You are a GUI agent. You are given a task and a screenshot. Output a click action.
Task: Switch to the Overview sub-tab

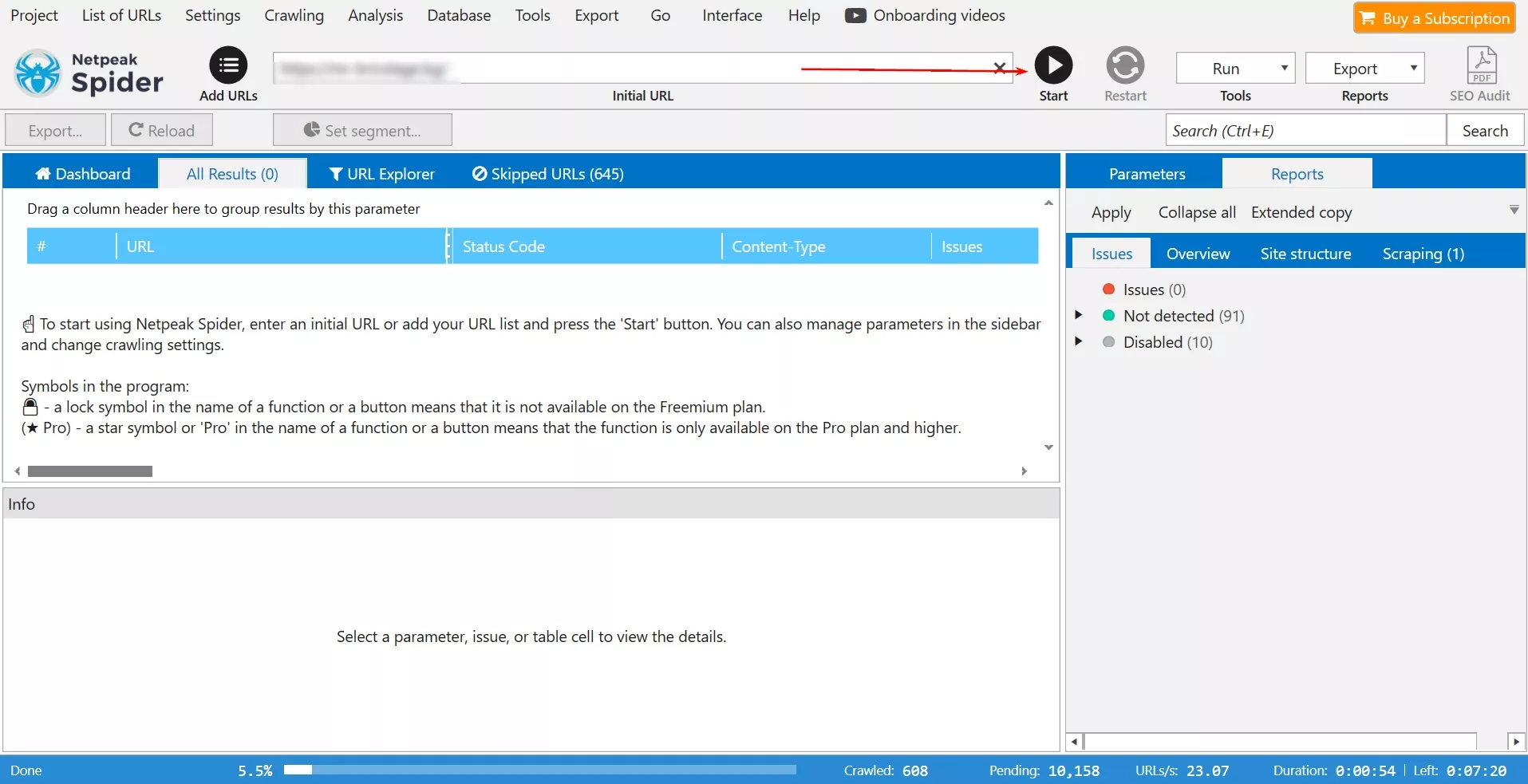(x=1198, y=254)
